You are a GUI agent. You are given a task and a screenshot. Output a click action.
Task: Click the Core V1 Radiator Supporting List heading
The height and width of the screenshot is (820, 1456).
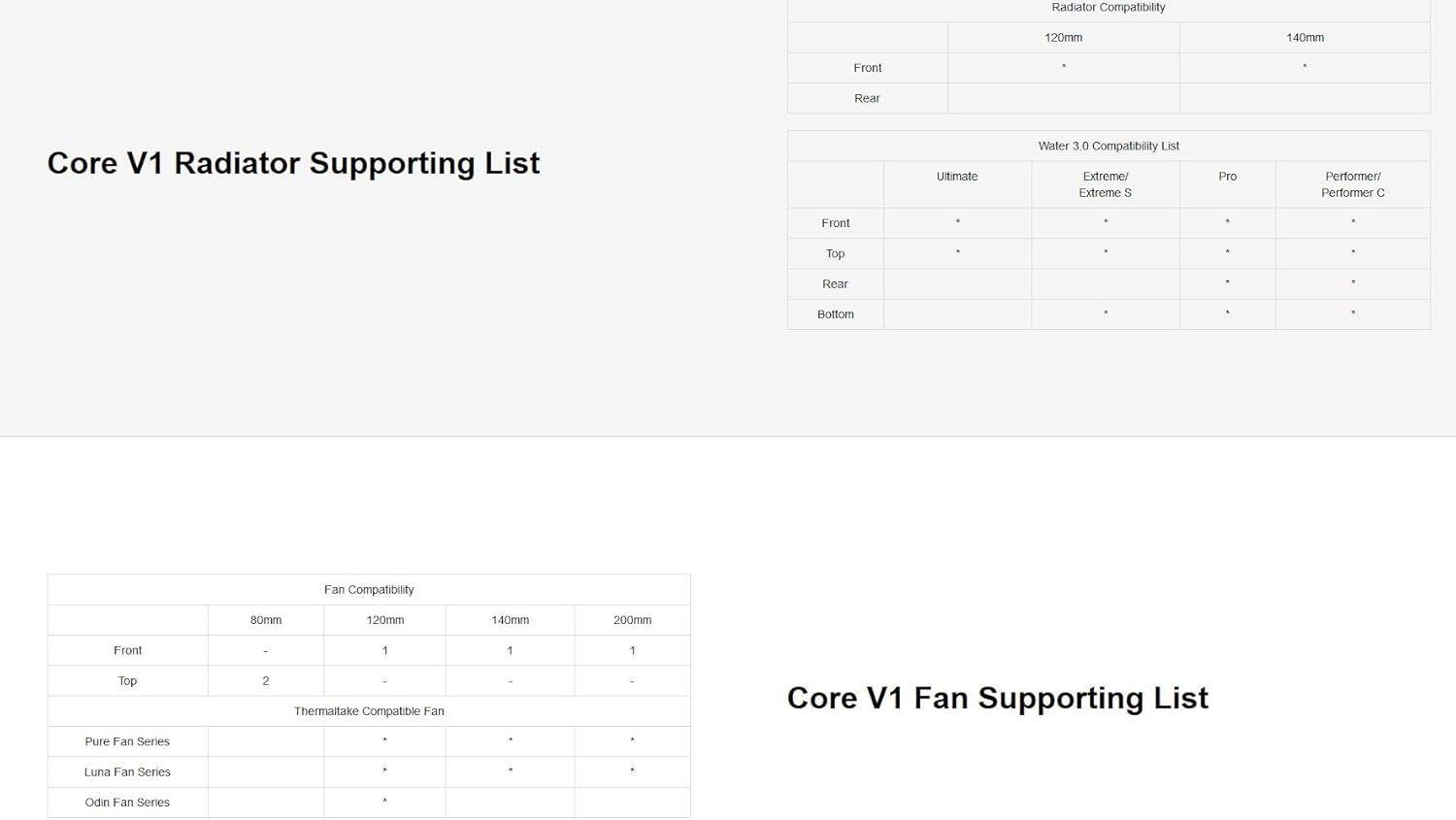(293, 163)
